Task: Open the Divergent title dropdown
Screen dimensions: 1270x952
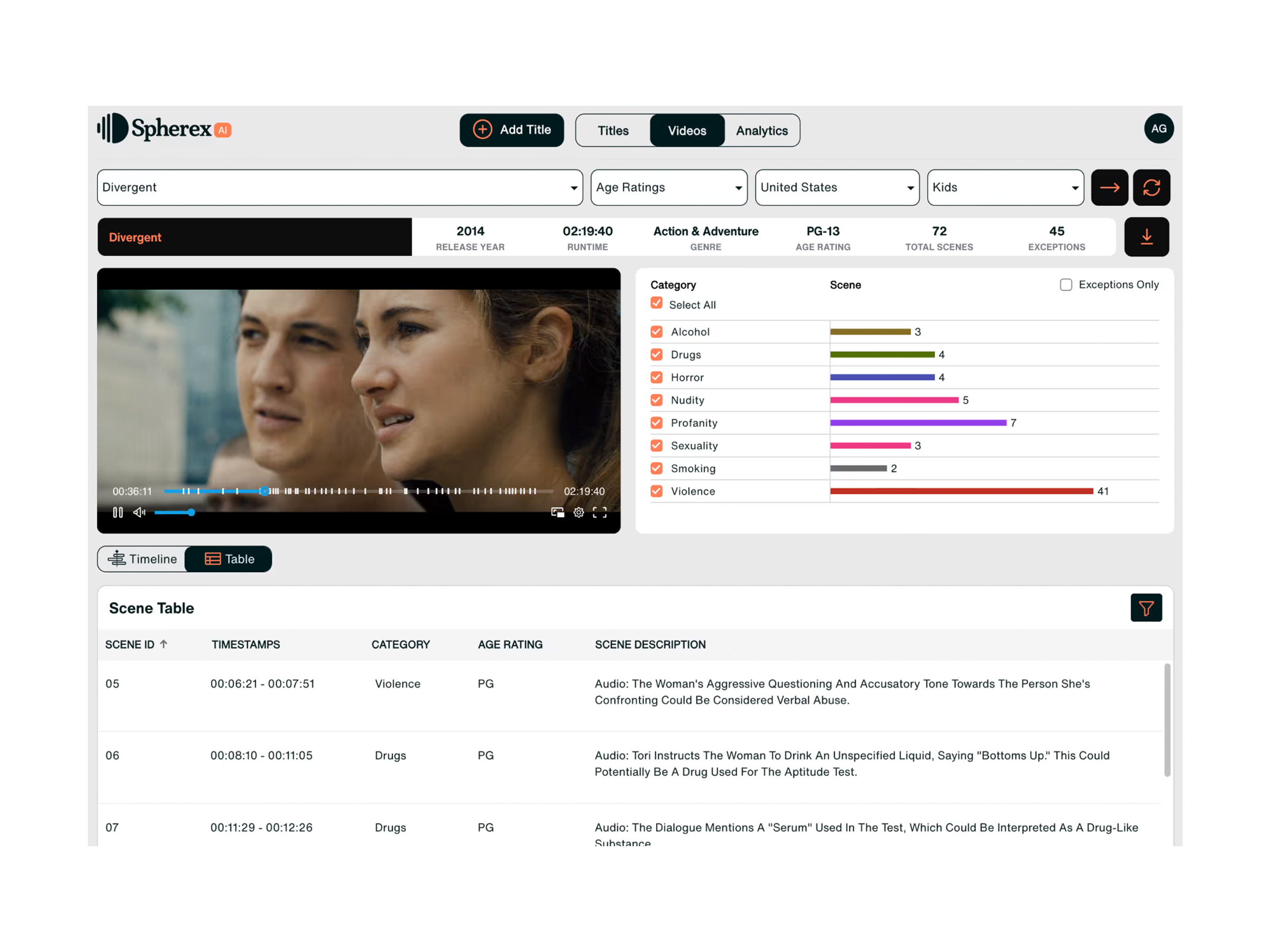Action: (339, 188)
